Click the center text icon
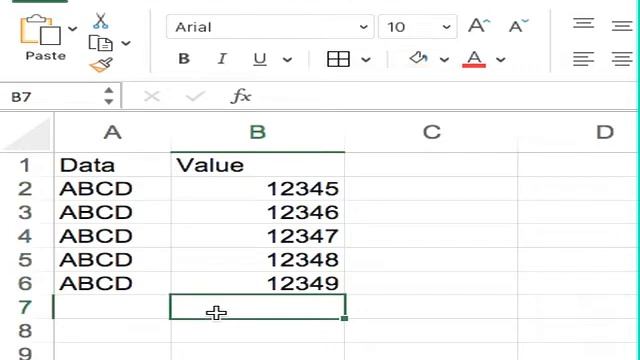 pos(622,59)
